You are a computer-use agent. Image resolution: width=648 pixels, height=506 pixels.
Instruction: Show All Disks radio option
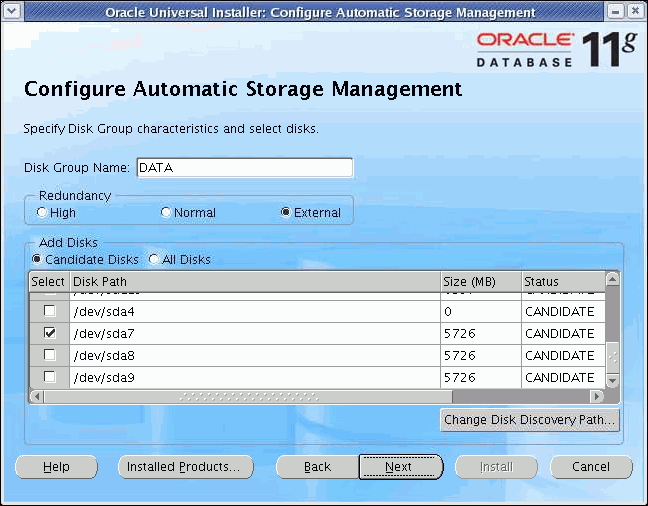pyautogui.click(x=154, y=260)
